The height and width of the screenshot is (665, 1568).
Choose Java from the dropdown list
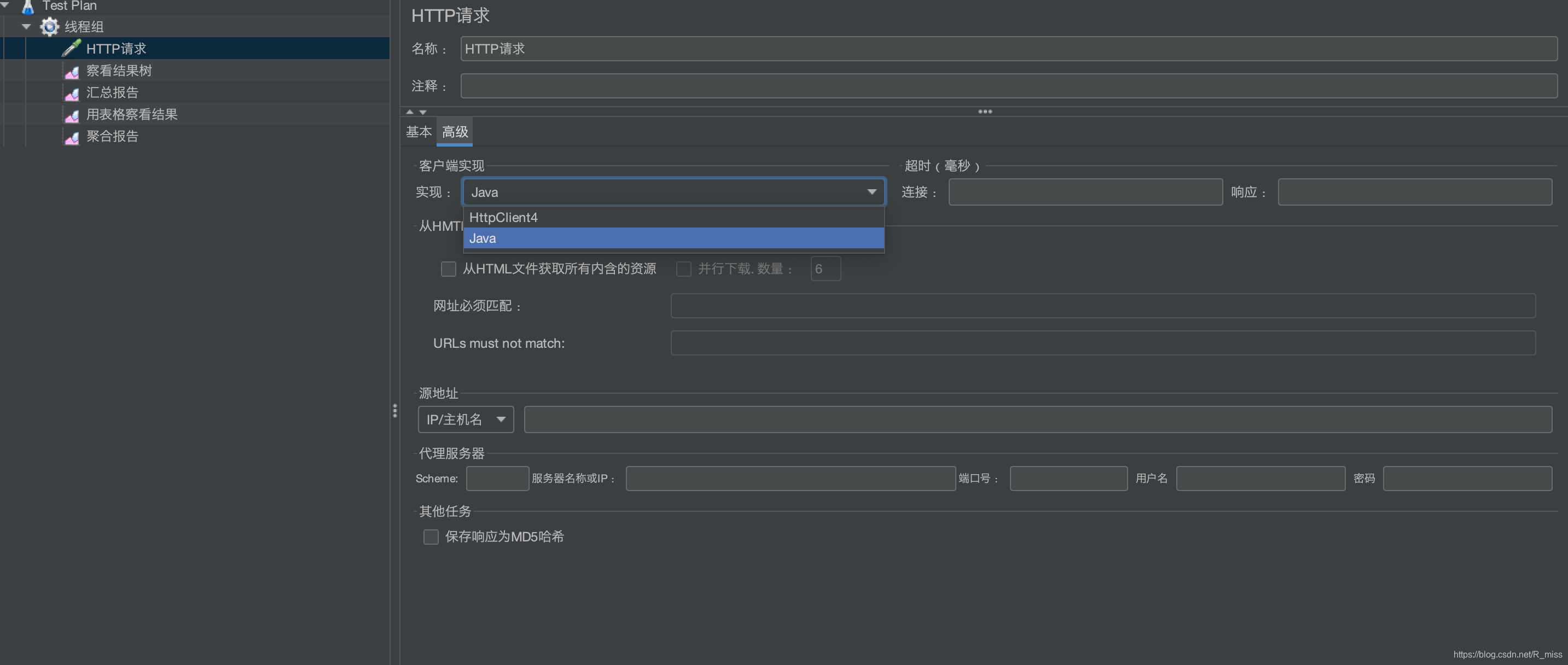click(x=673, y=238)
